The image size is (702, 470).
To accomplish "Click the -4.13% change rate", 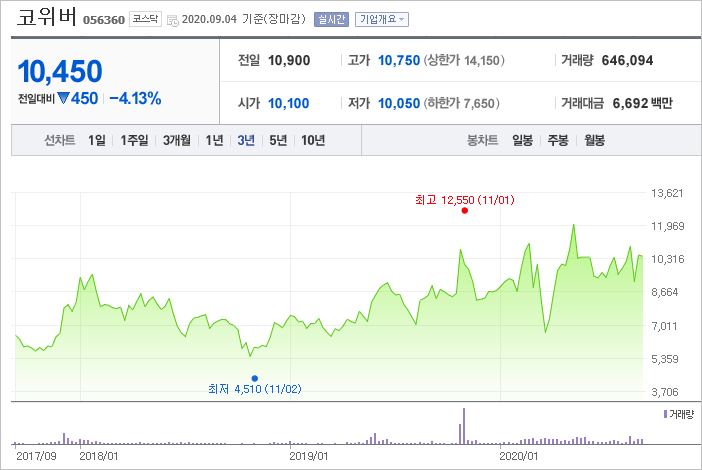I will point(135,98).
